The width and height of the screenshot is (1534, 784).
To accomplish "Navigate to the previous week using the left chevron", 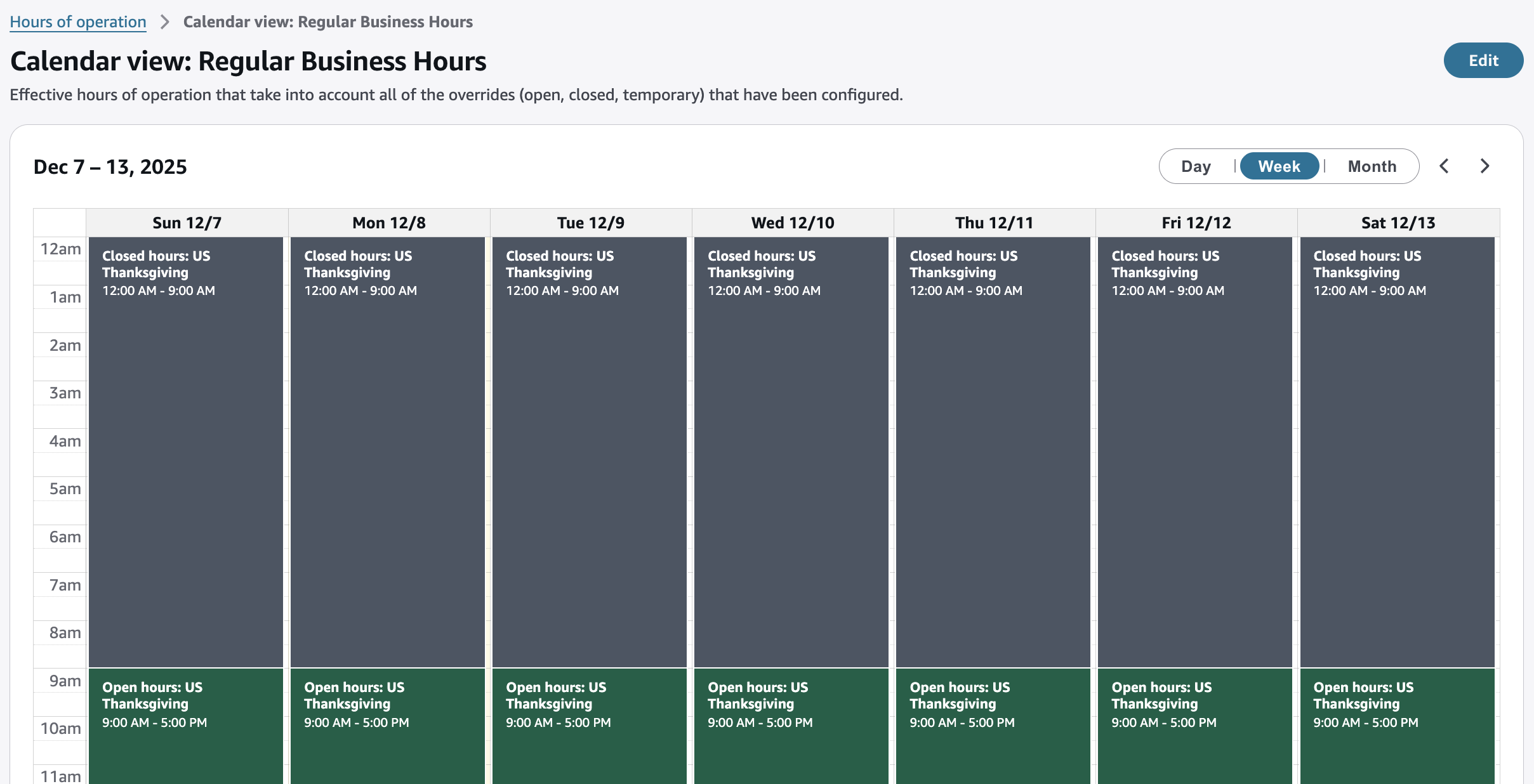I will (1444, 166).
